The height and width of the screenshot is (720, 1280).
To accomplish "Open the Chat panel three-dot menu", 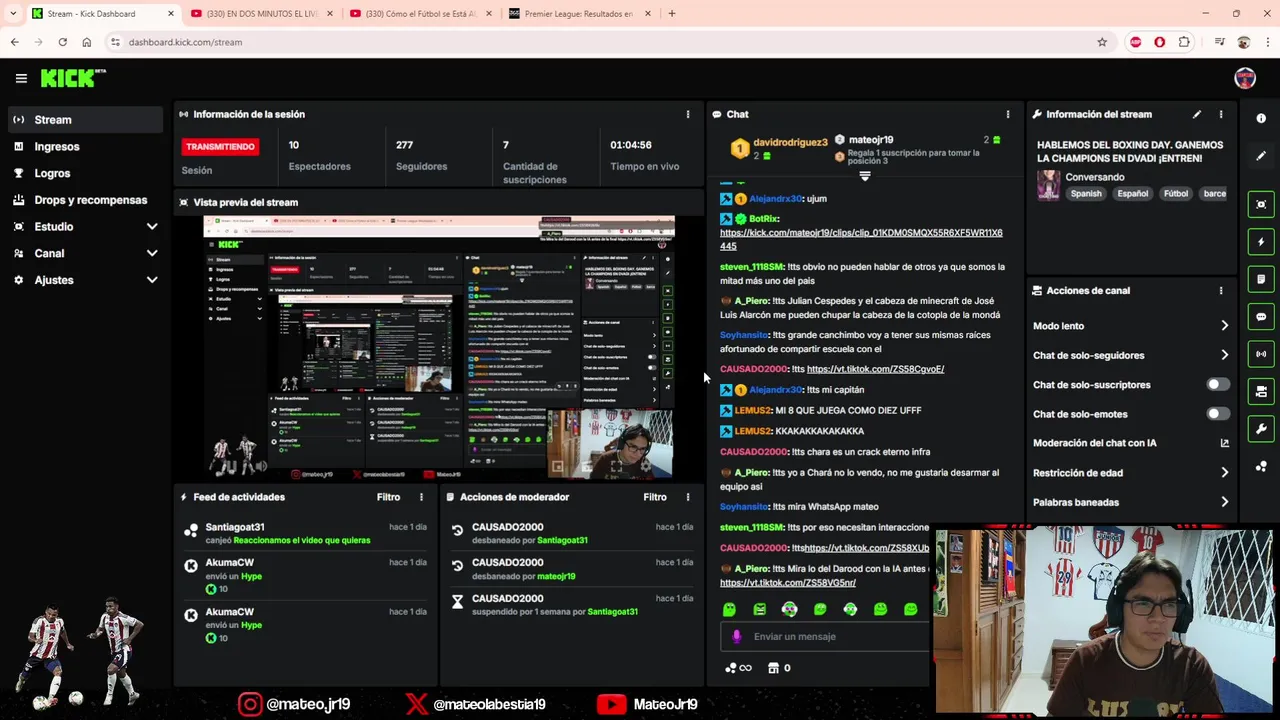I will click(x=1008, y=114).
